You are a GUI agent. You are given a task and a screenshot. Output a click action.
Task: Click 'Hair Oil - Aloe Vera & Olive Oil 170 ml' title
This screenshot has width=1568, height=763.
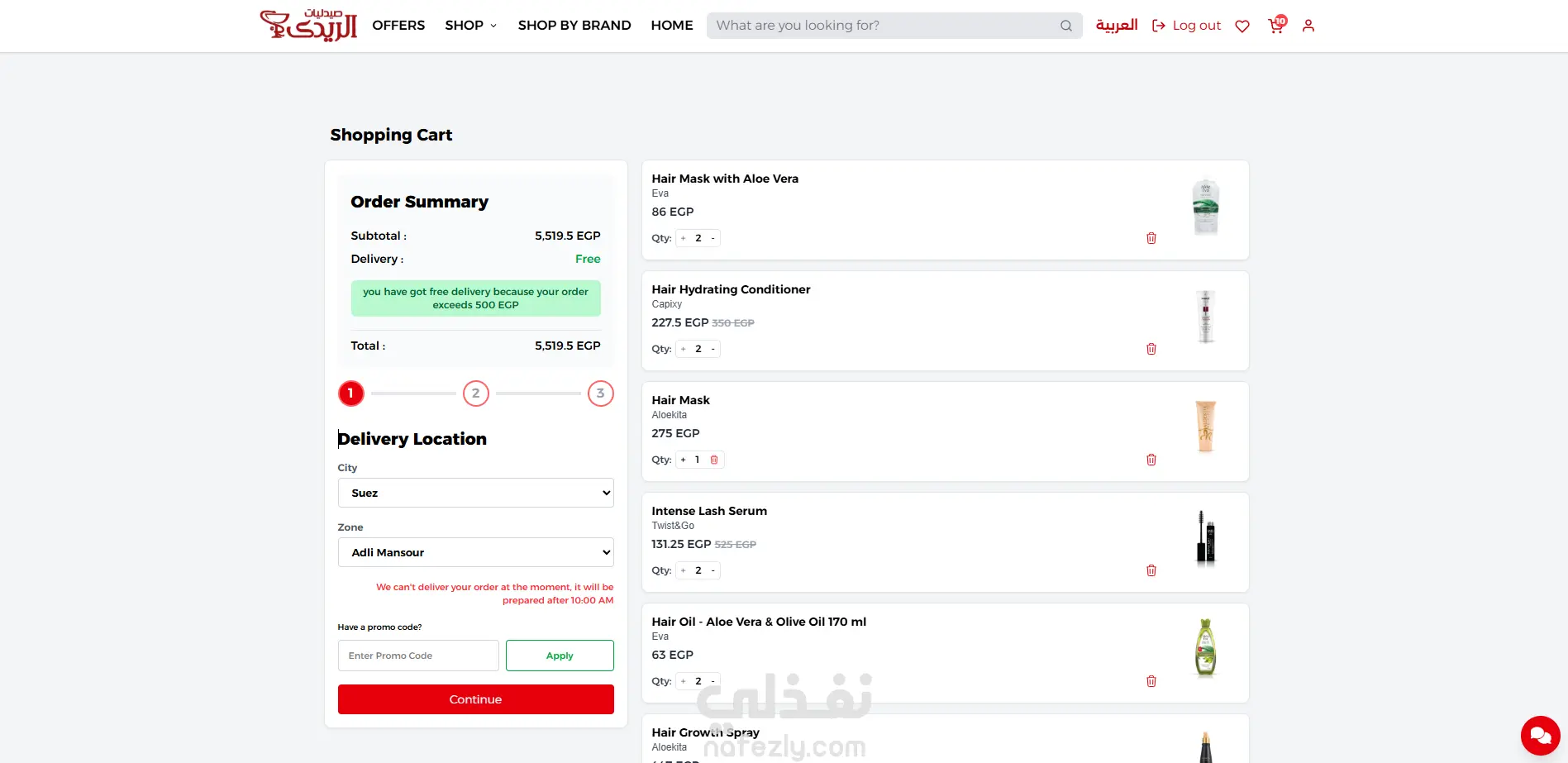tap(759, 622)
